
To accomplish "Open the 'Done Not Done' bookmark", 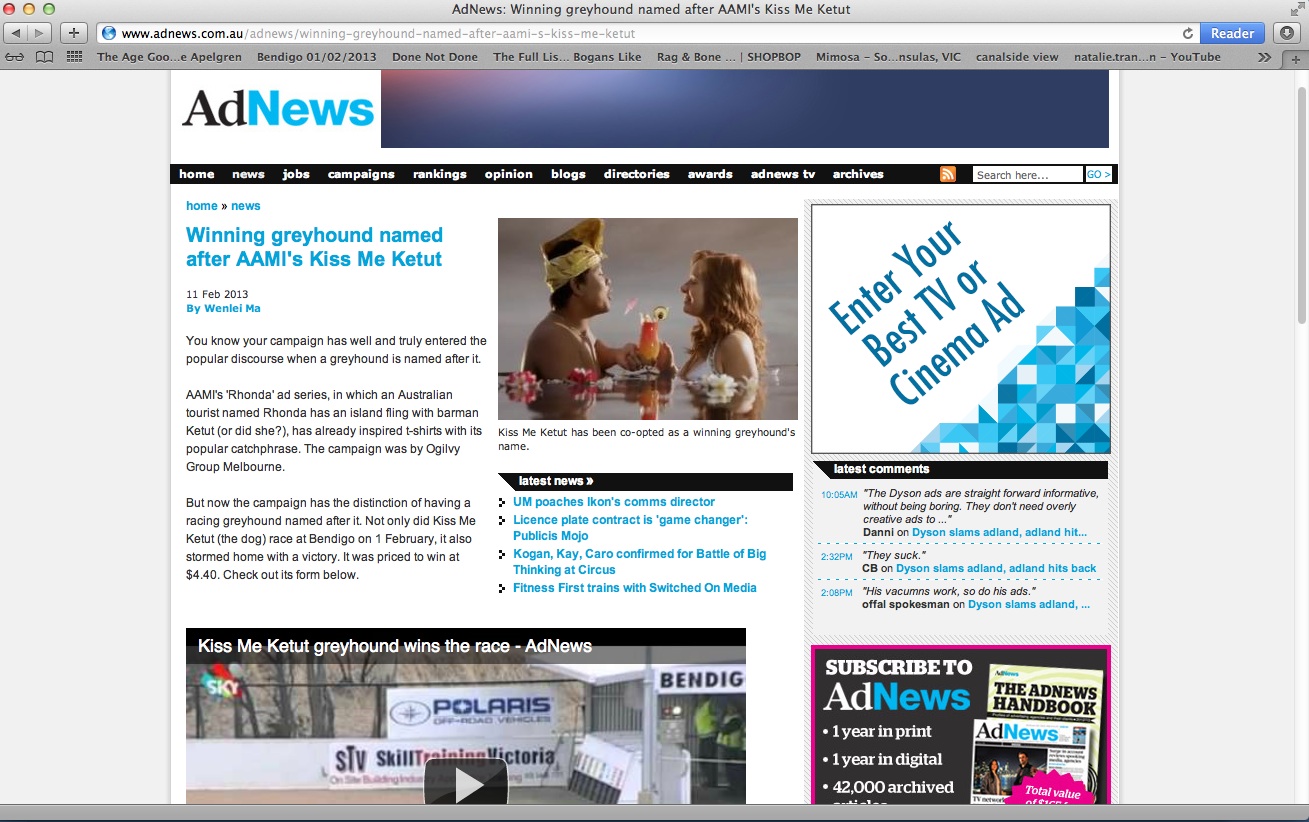I will pyautogui.click(x=435, y=57).
